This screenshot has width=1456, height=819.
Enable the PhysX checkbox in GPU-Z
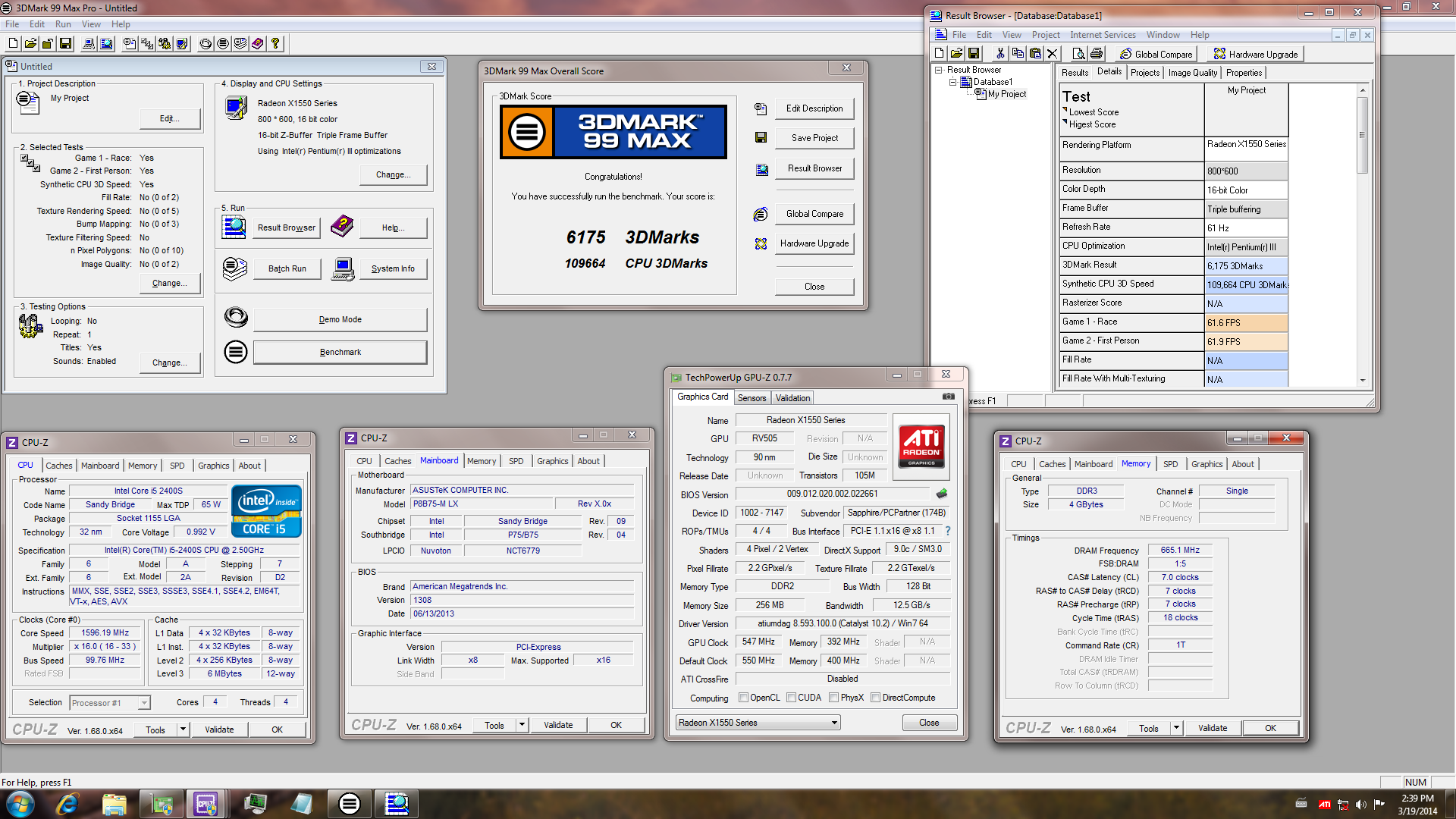pyautogui.click(x=833, y=698)
